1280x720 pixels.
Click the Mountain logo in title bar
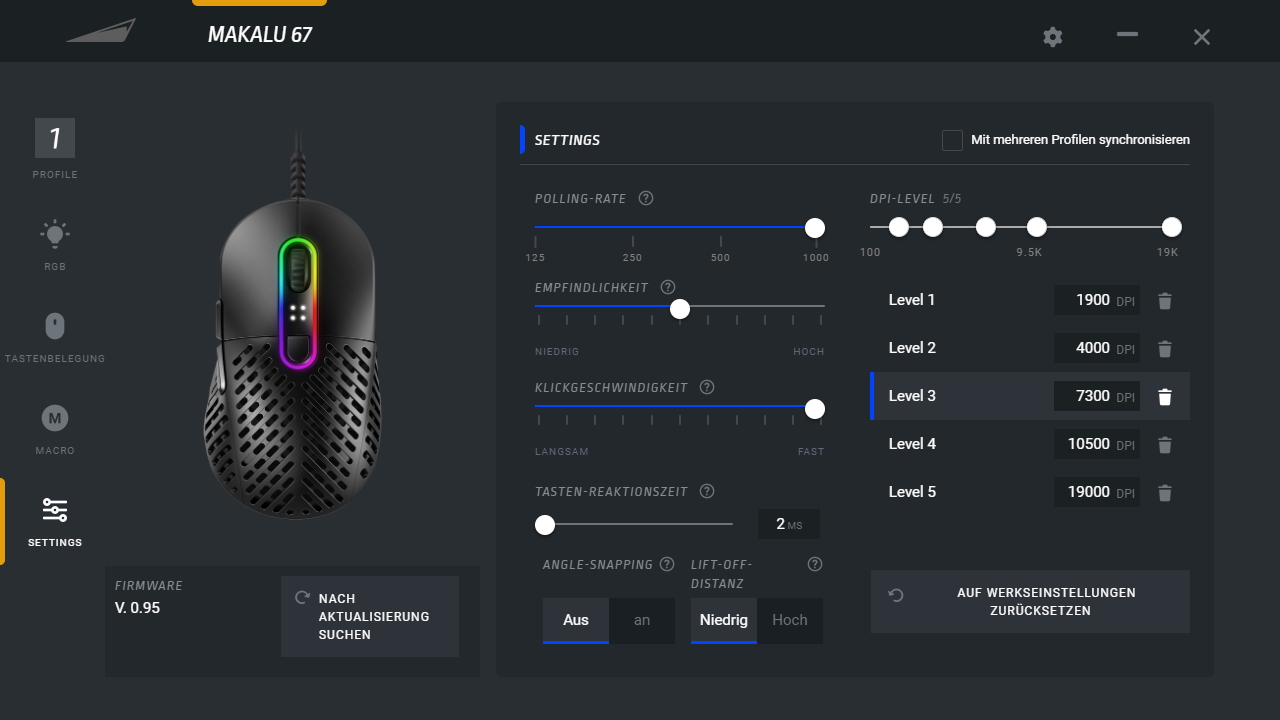click(x=101, y=30)
